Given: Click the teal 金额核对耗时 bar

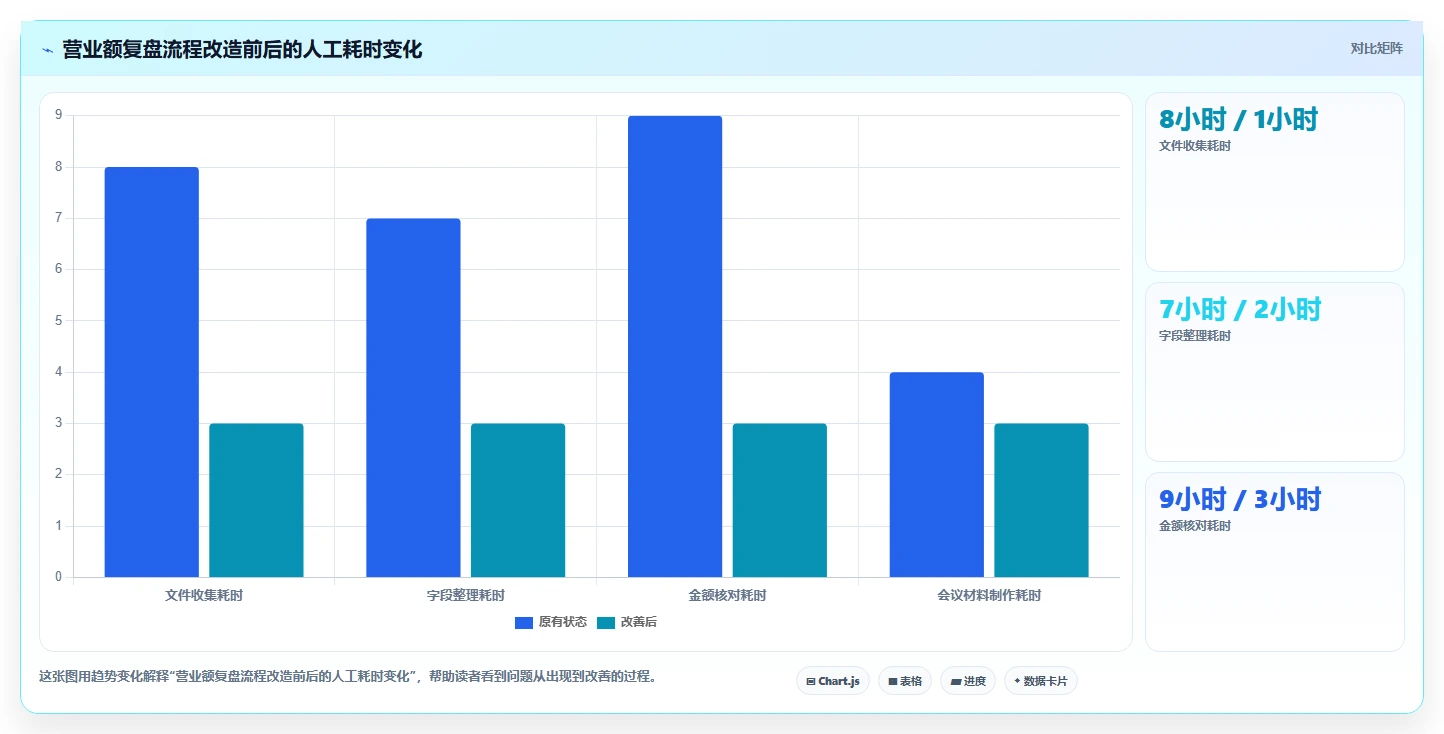Looking at the screenshot, I should [x=780, y=500].
